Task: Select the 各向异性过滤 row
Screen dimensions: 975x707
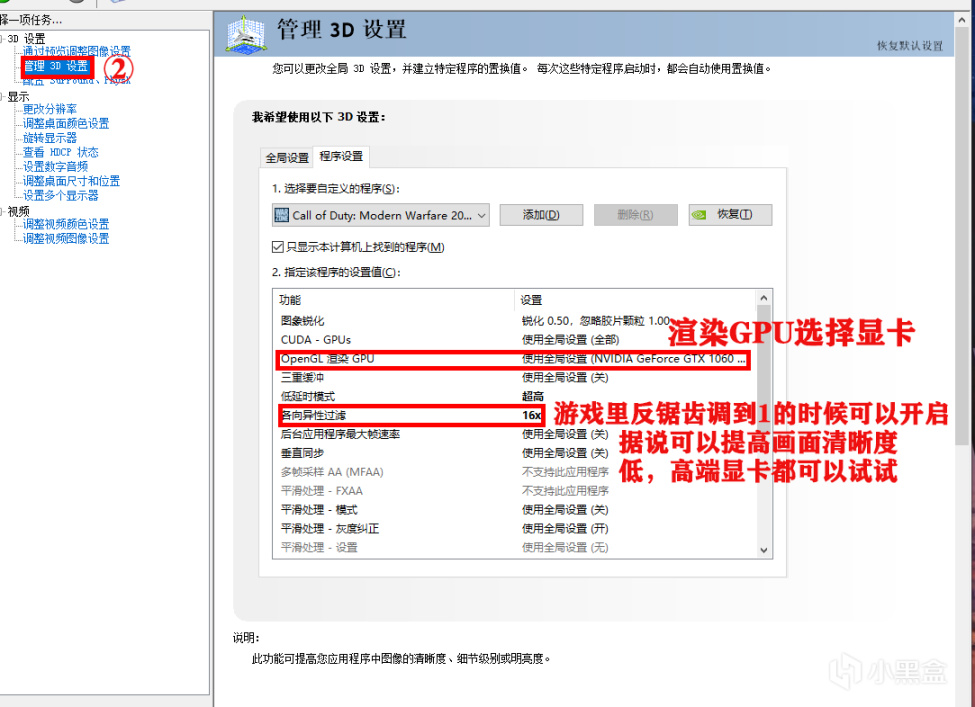Action: pos(515,415)
